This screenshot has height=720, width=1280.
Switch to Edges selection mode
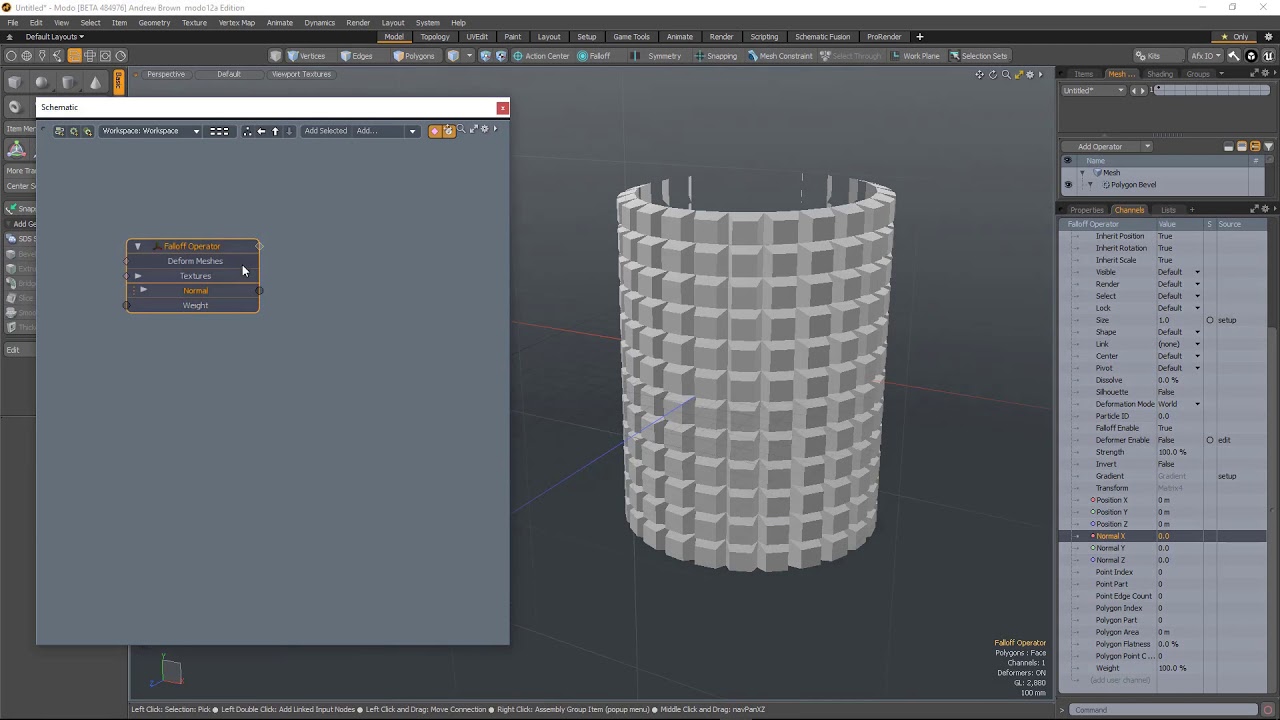point(356,56)
